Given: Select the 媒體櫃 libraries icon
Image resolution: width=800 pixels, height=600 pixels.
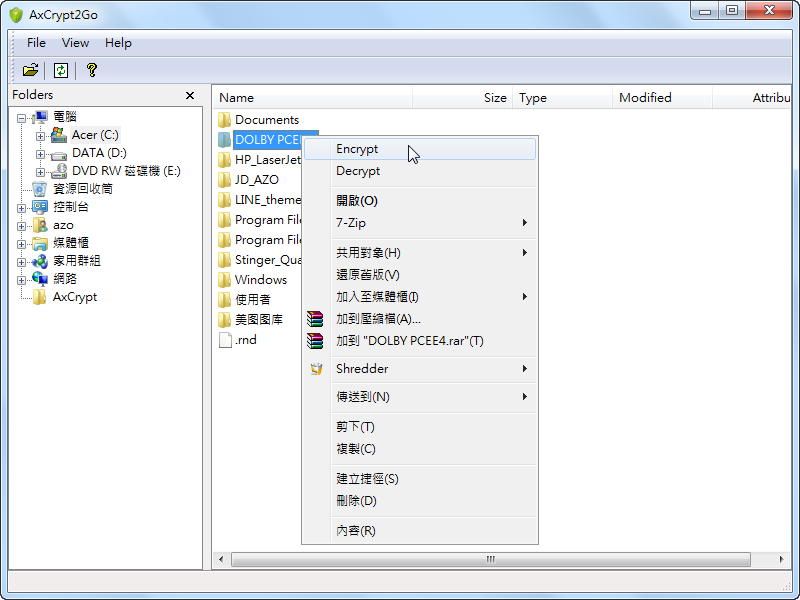Looking at the screenshot, I should tap(40, 243).
